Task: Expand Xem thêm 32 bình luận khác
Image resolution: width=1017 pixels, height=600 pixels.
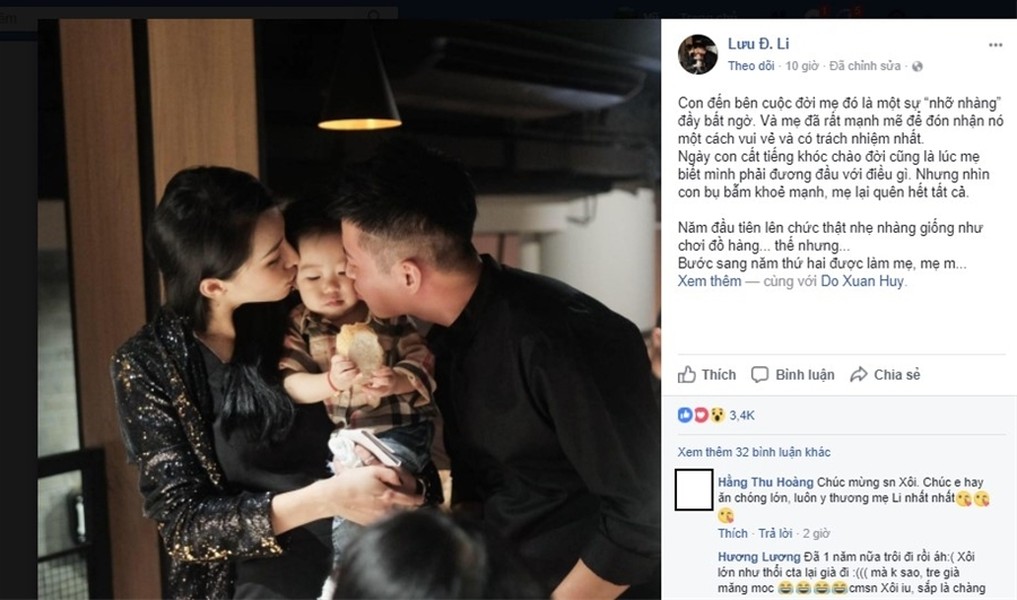Action: pyautogui.click(x=754, y=452)
